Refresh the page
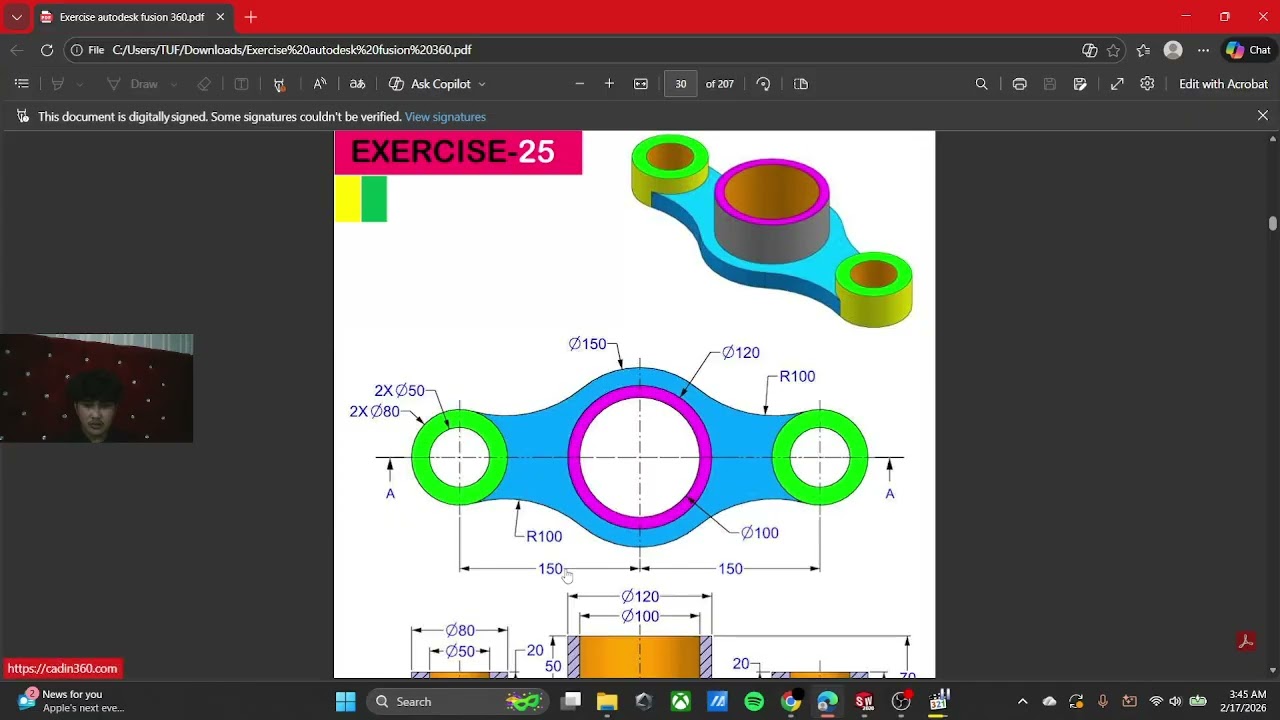 47,50
